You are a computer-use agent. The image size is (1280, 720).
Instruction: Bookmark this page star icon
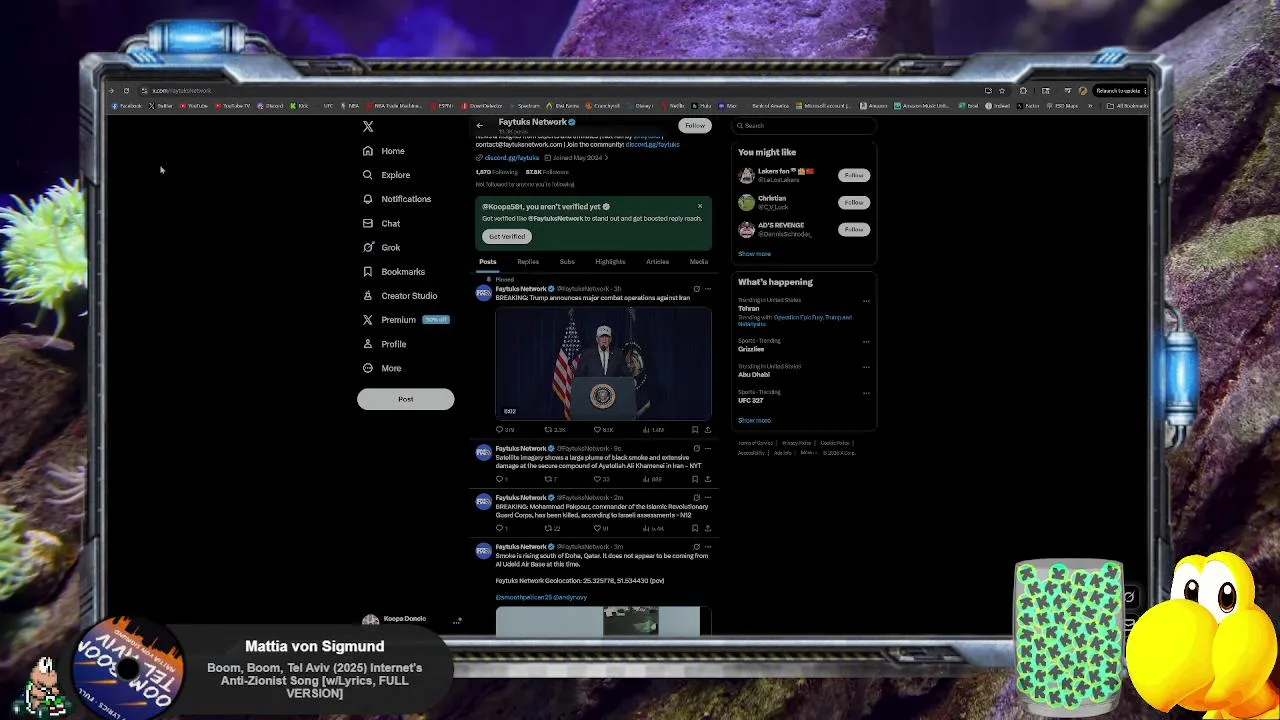[1002, 91]
